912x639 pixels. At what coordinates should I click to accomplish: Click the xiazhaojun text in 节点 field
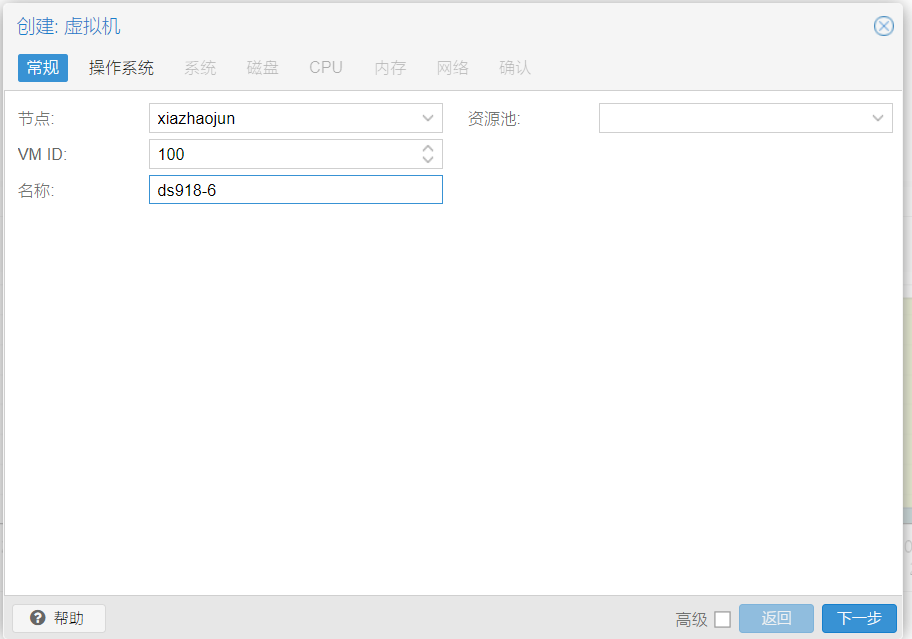click(197, 118)
